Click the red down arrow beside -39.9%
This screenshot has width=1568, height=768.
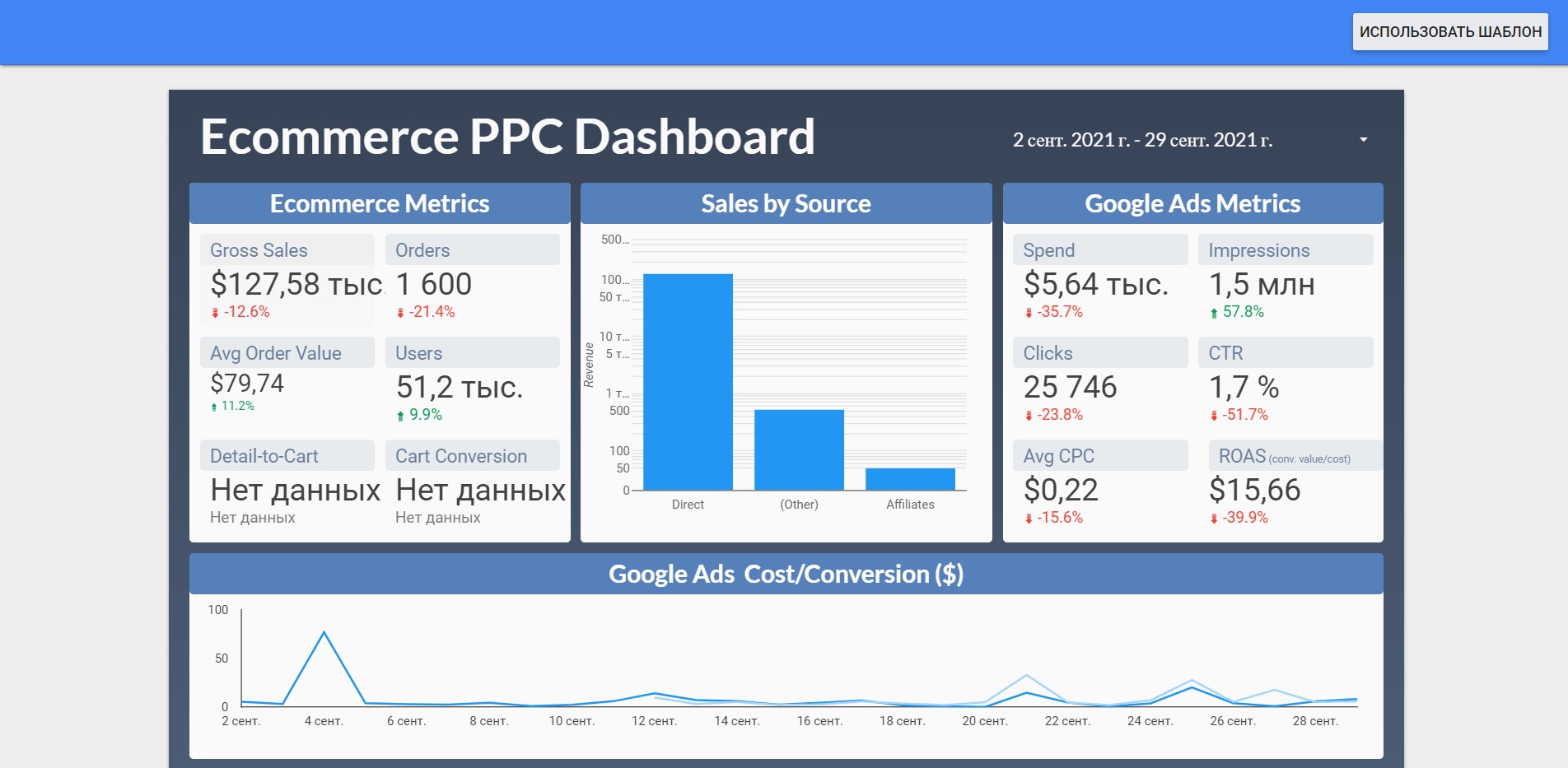[1214, 519]
